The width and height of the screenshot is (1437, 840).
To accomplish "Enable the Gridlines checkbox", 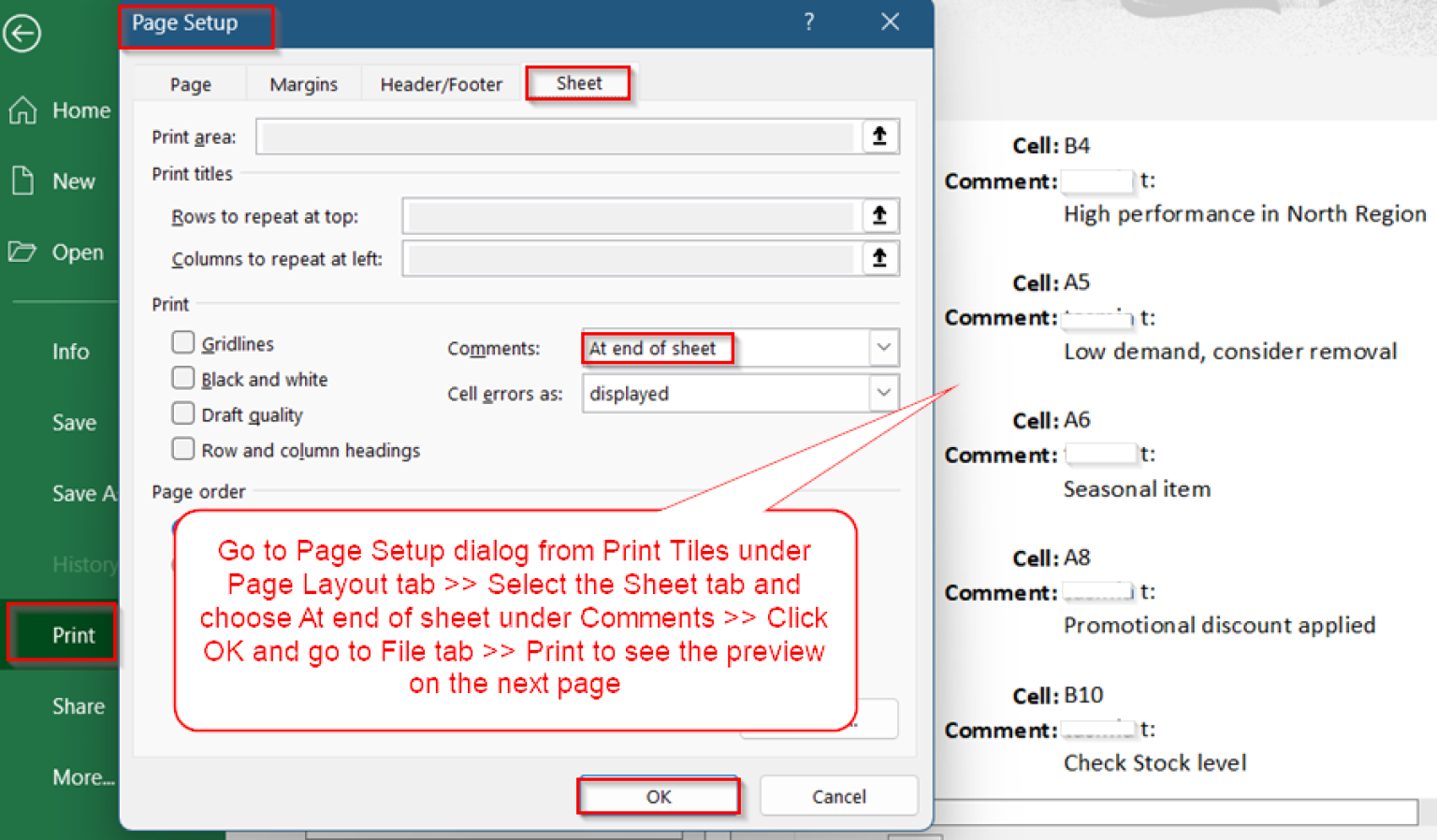I will (183, 342).
